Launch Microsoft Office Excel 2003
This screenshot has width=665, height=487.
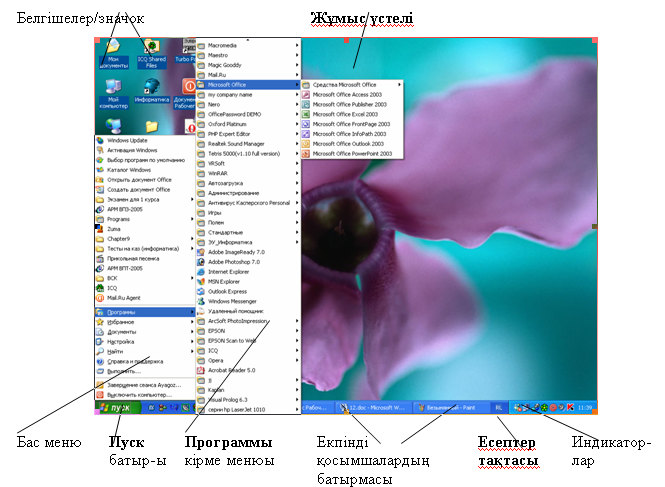352,114
